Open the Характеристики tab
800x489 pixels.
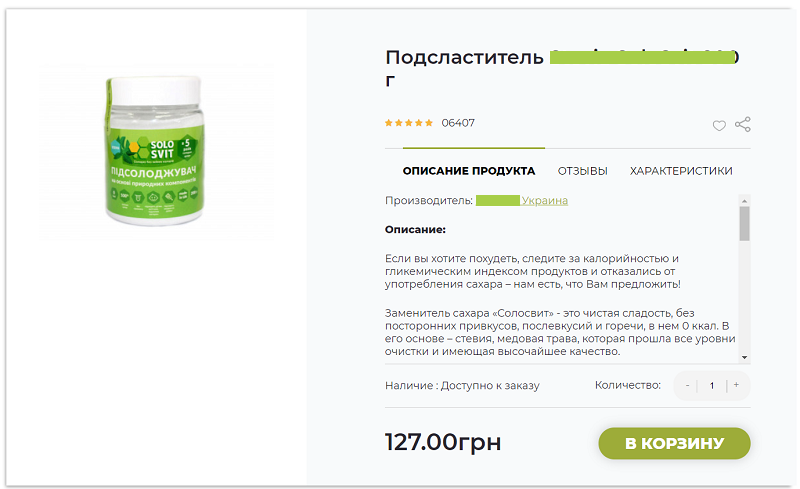click(x=681, y=171)
